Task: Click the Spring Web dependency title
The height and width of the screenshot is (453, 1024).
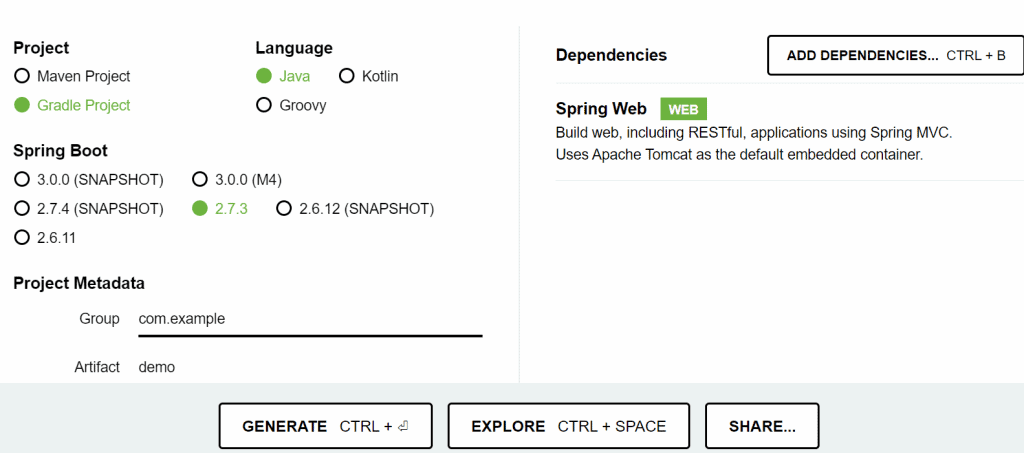Action: (601, 109)
